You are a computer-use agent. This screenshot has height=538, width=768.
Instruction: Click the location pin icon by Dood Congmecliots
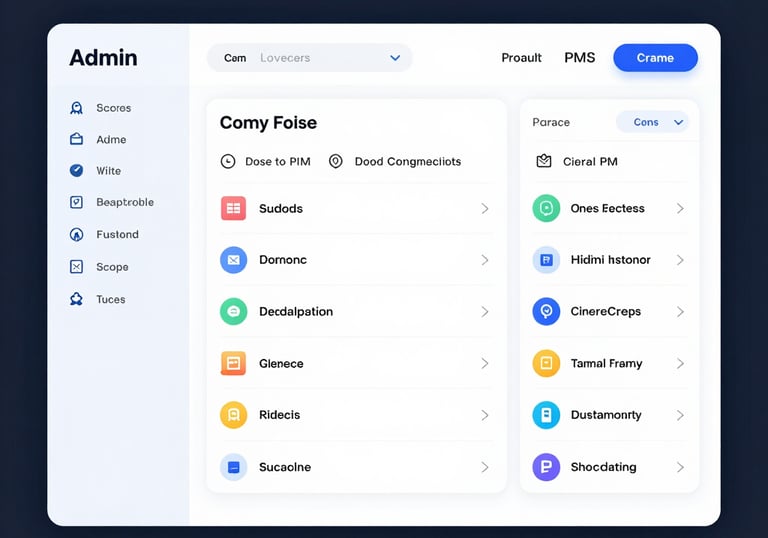click(x=336, y=161)
